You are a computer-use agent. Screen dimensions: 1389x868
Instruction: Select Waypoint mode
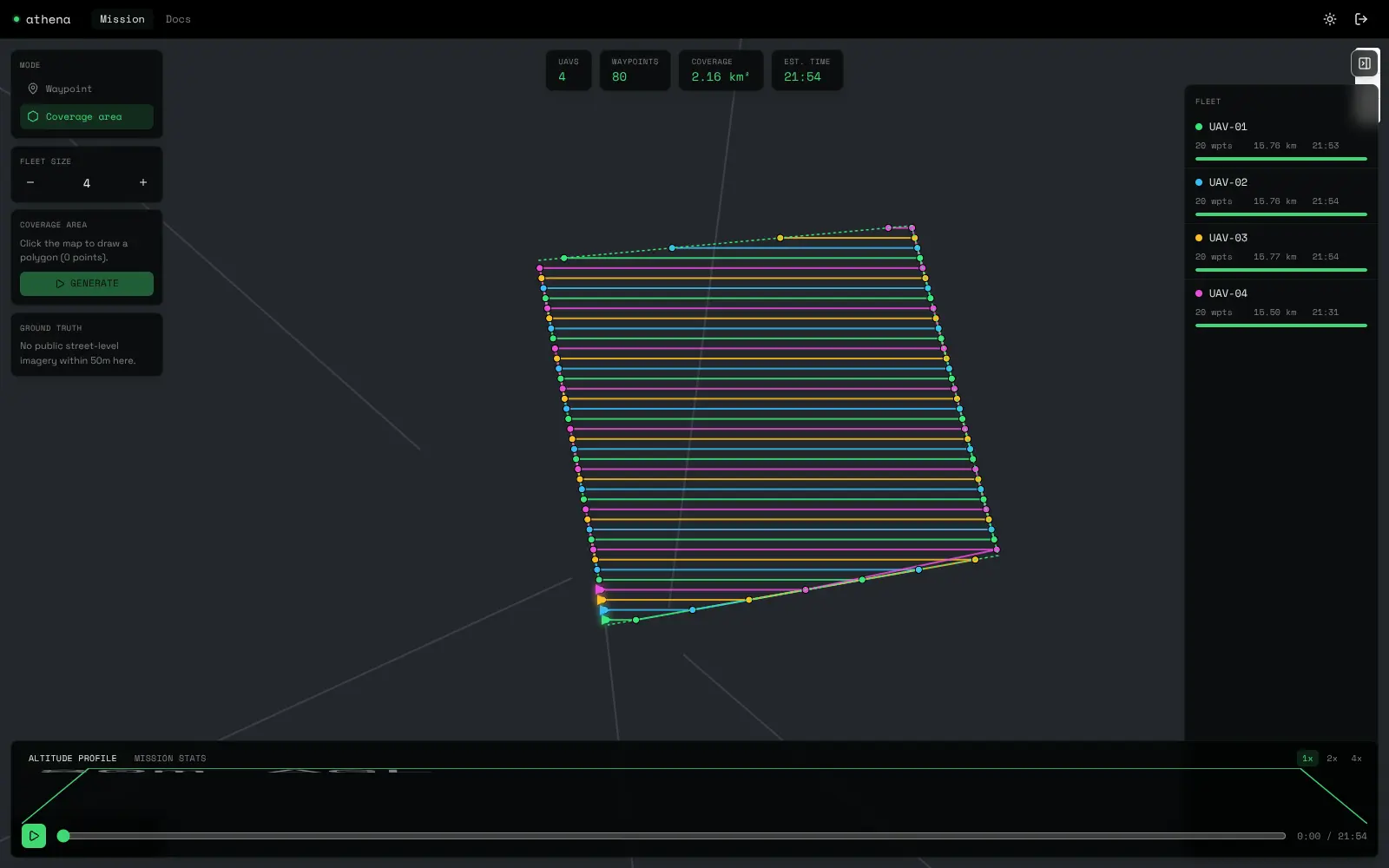click(86, 89)
